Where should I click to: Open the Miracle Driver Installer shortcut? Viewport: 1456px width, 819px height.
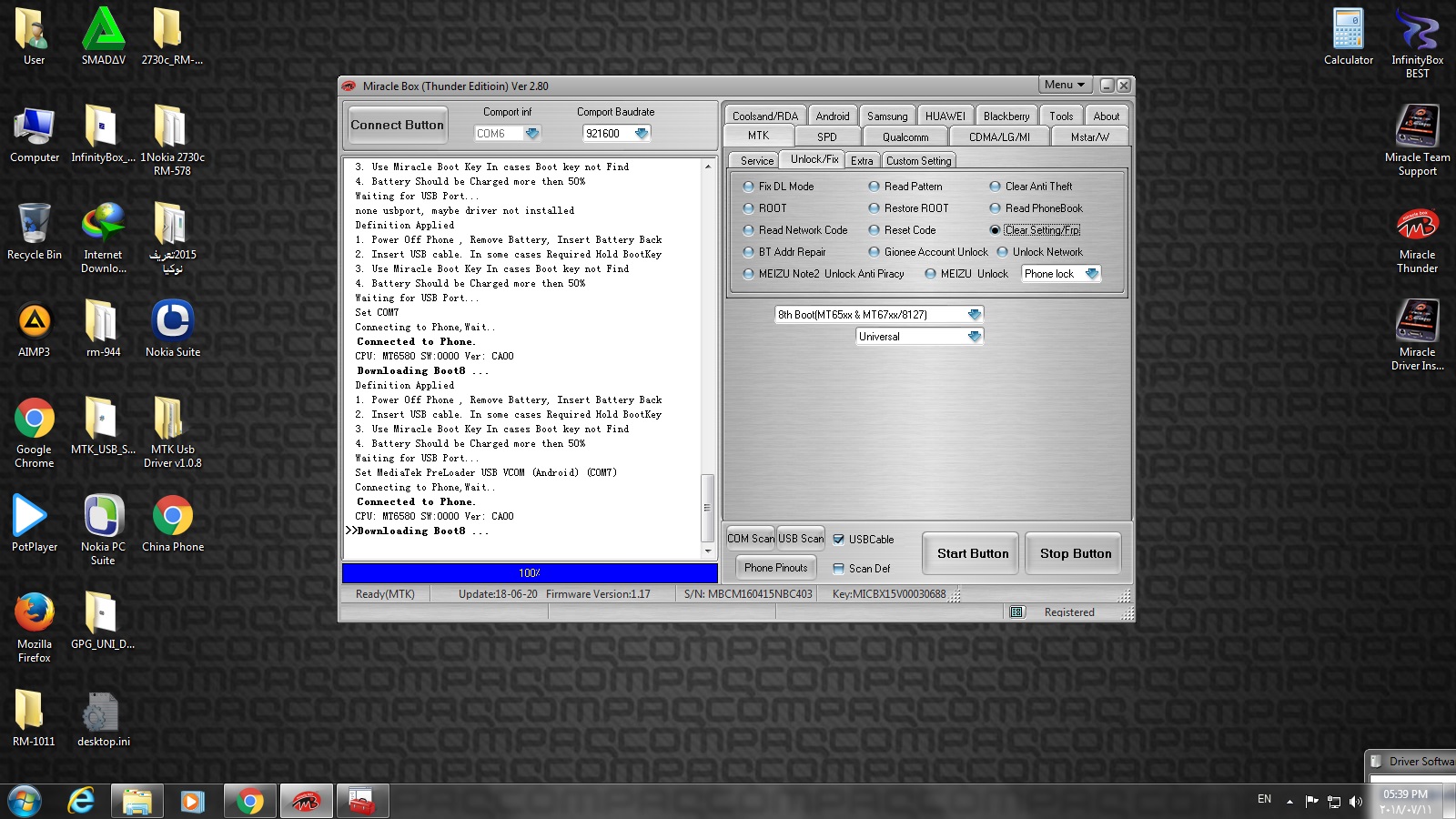point(1417,334)
